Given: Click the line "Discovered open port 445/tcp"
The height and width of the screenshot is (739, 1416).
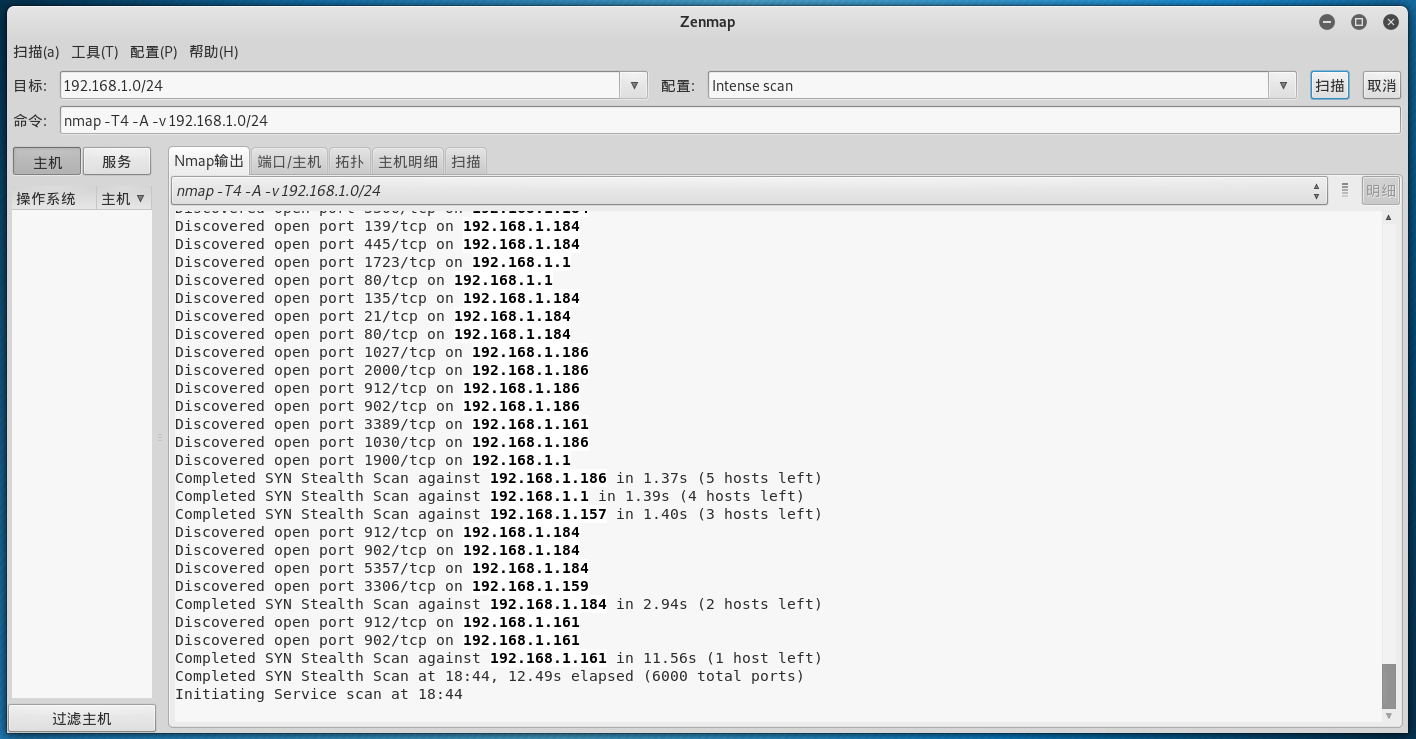Looking at the screenshot, I should point(377,244).
